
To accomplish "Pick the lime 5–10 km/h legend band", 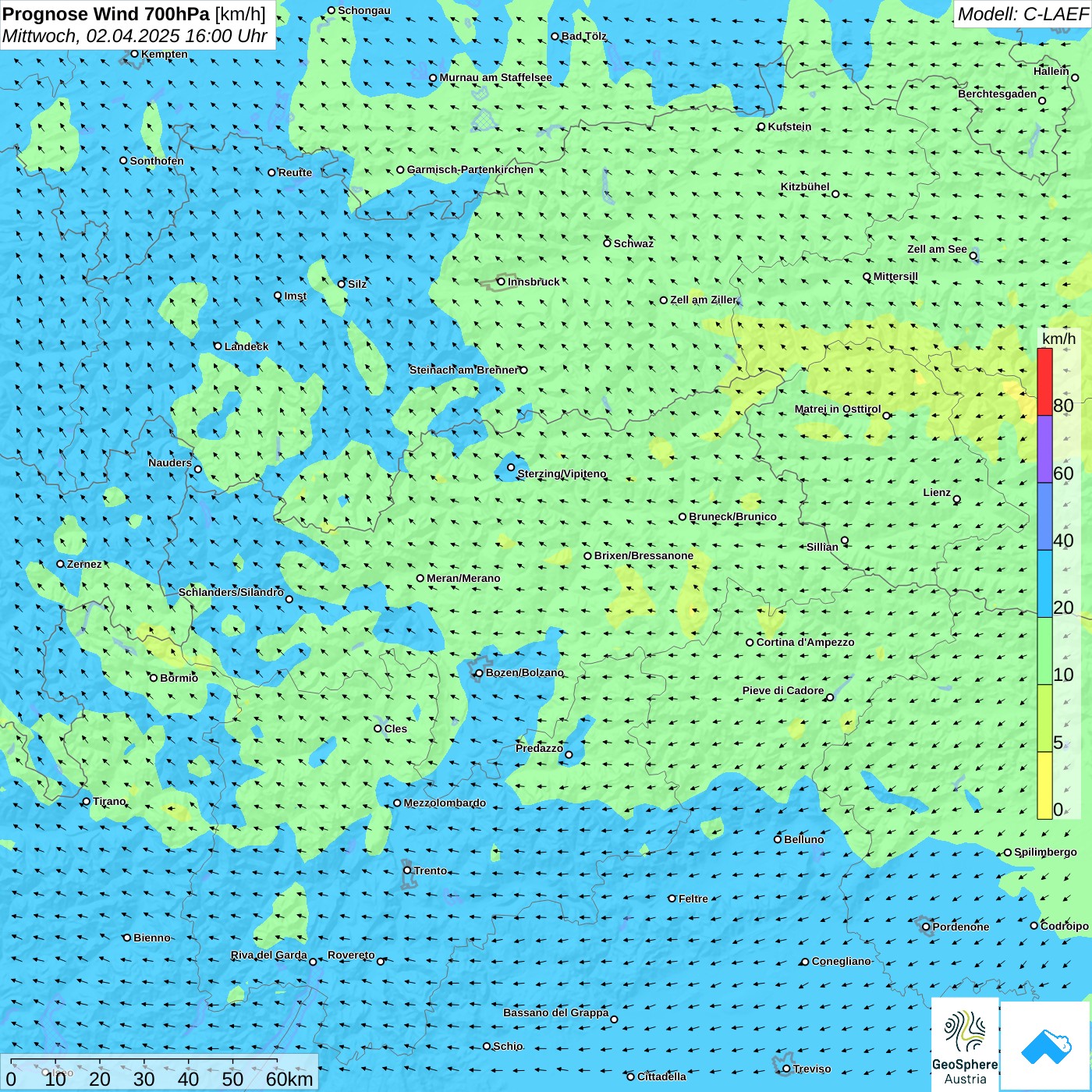I will (1044, 718).
